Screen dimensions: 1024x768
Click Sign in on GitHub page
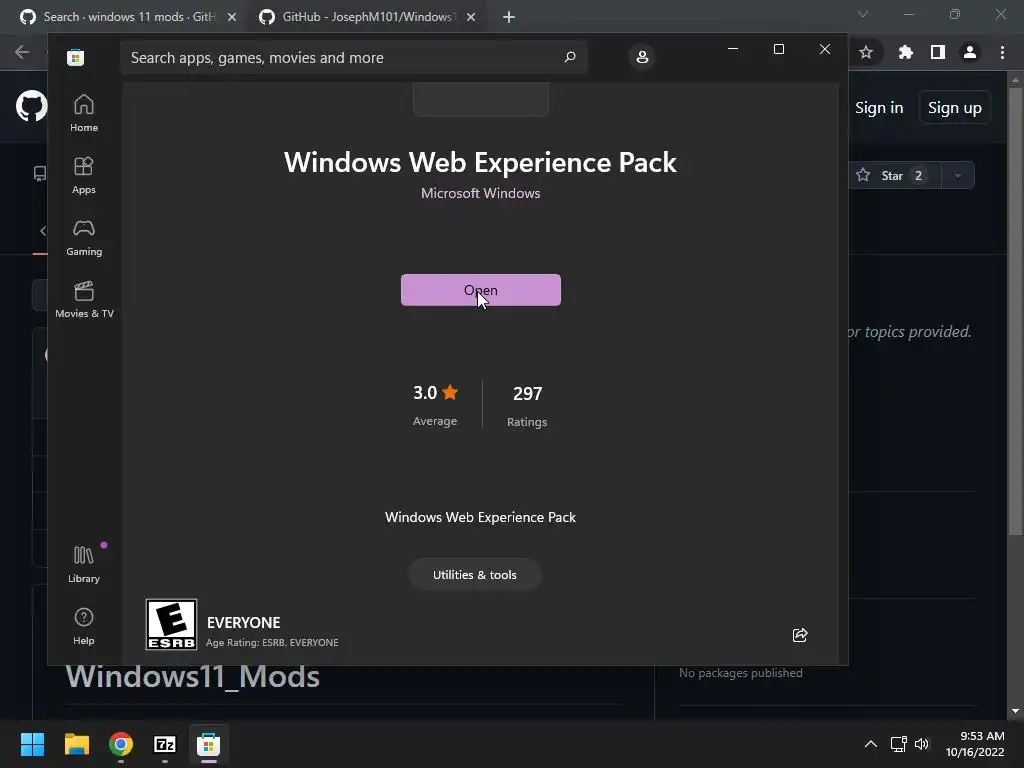pos(879,108)
